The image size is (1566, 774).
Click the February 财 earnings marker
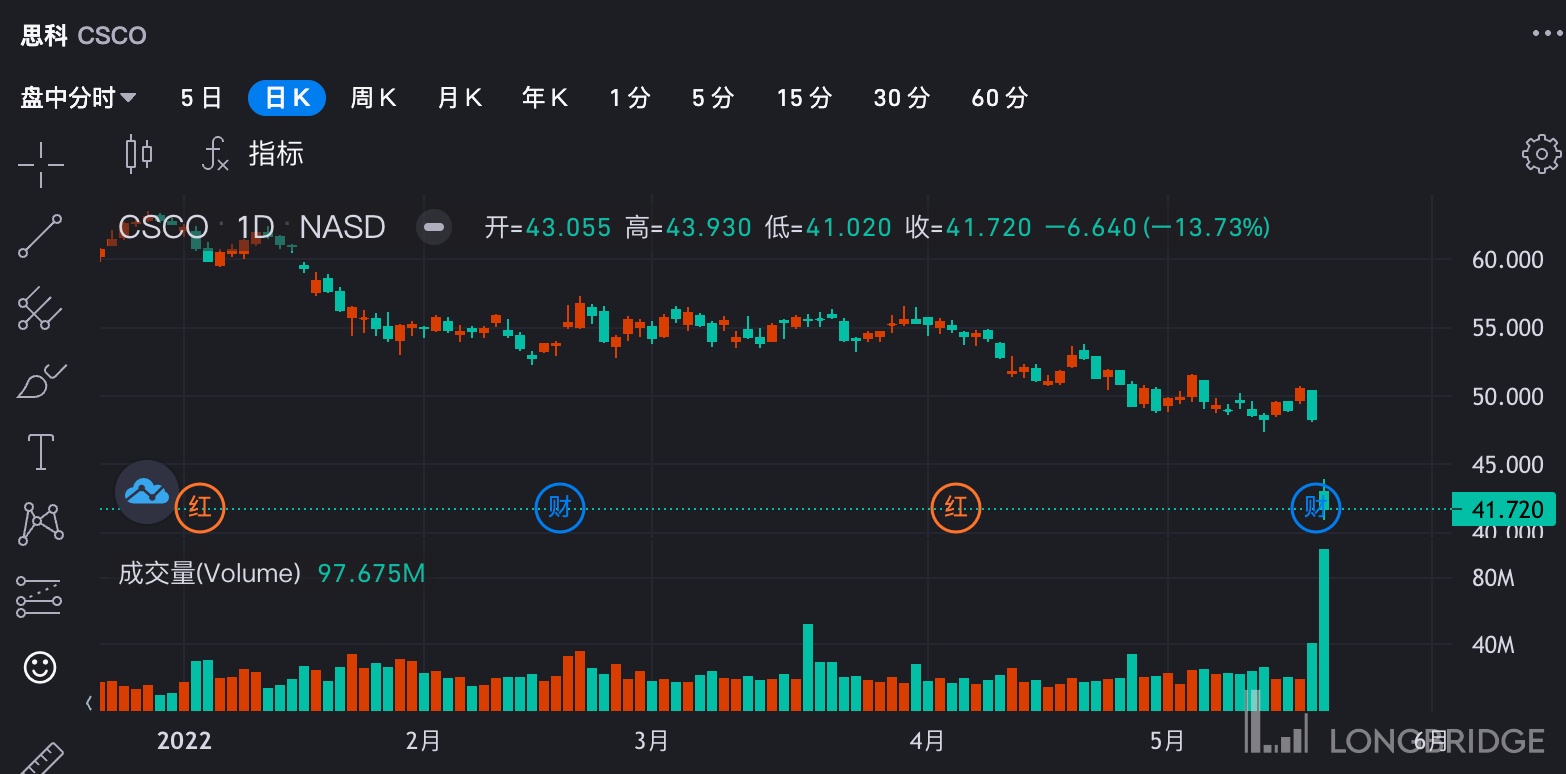pyautogui.click(x=560, y=508)
